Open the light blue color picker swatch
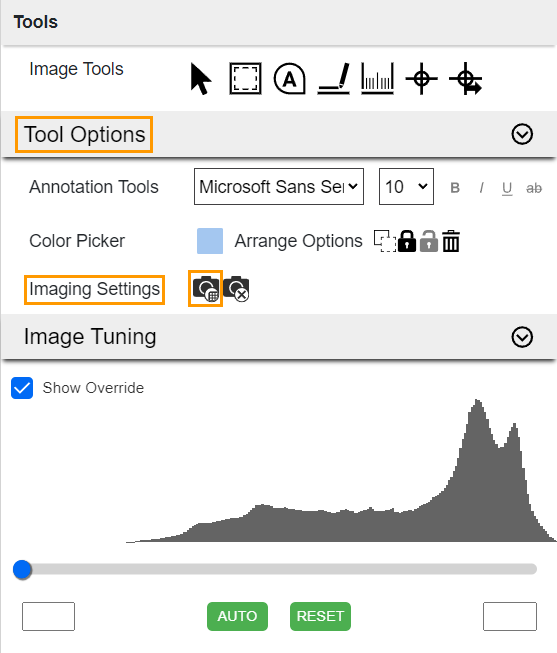 pyautogui.click(x=210, y=241)
